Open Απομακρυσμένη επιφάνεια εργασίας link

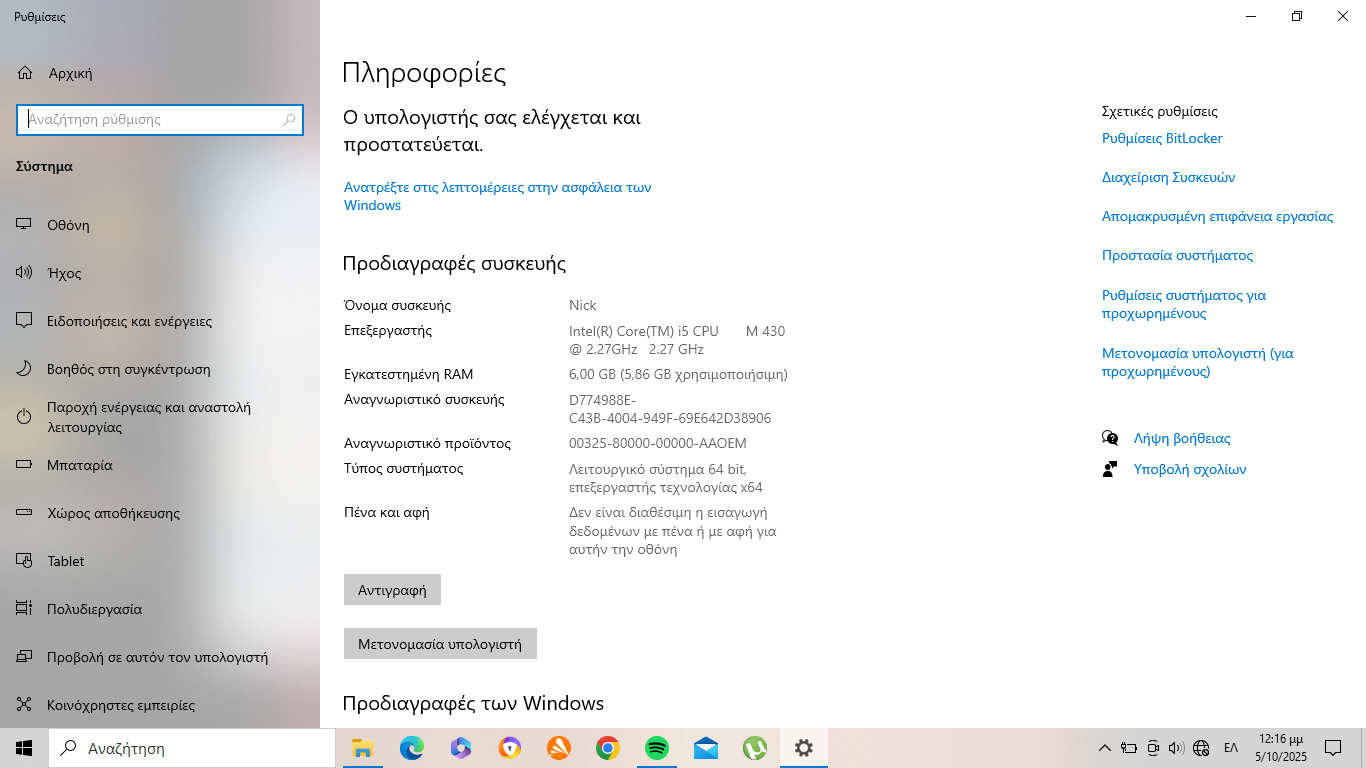[1218, 216]
